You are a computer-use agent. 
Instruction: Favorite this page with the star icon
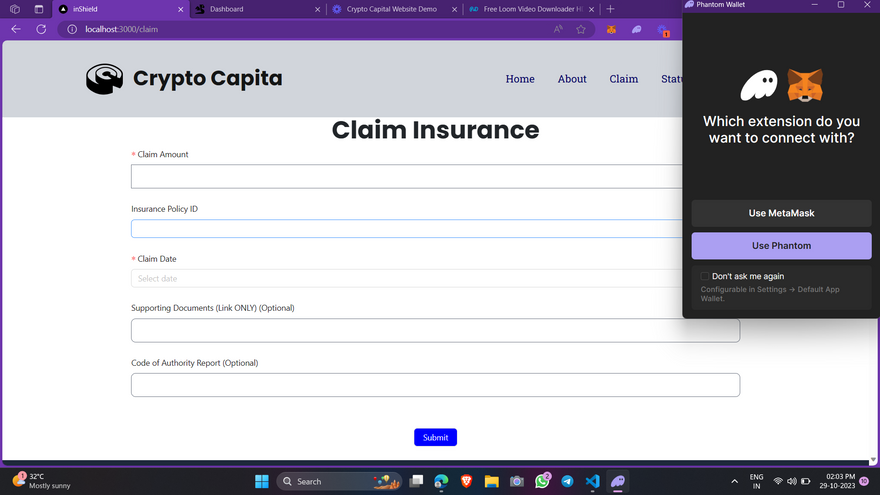pyautogui.click(x=581, y=29)
